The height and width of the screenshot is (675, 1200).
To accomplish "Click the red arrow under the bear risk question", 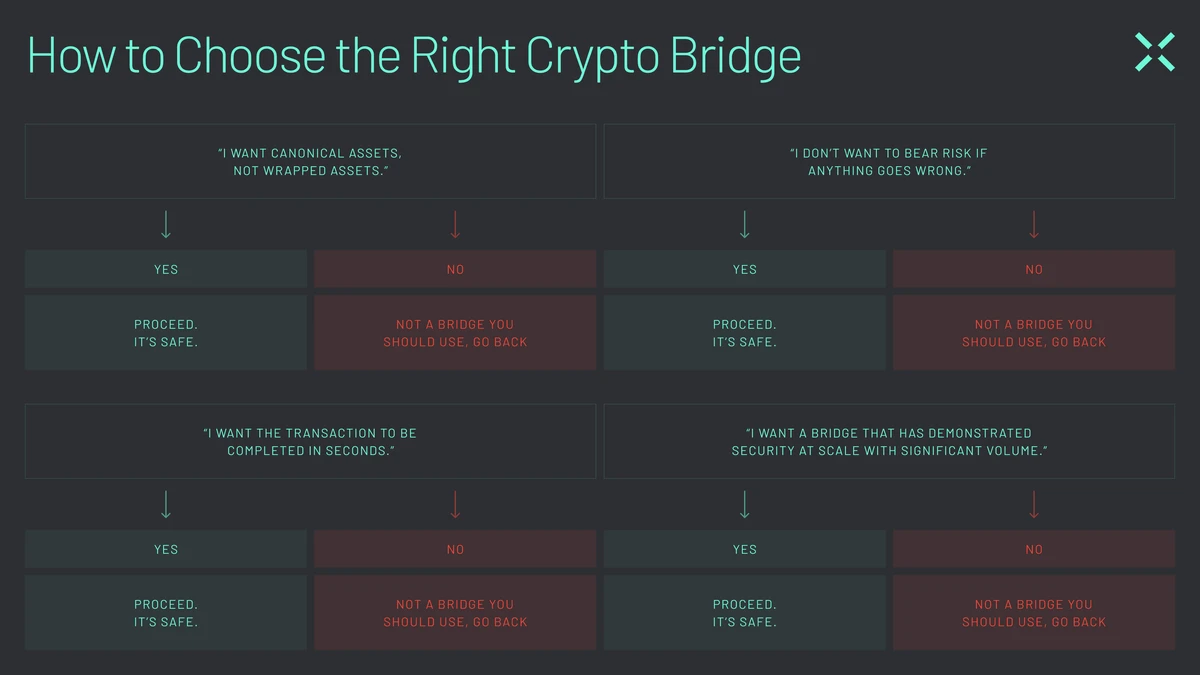I will coord(1034,225).
